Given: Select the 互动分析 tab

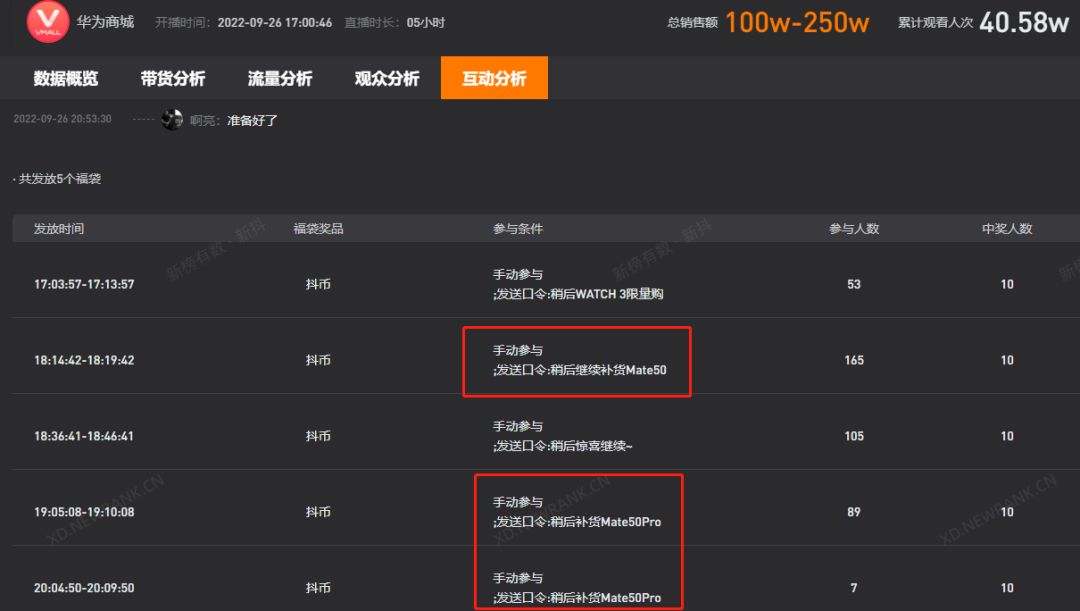Looking at the screenshot, I should 495,78.
